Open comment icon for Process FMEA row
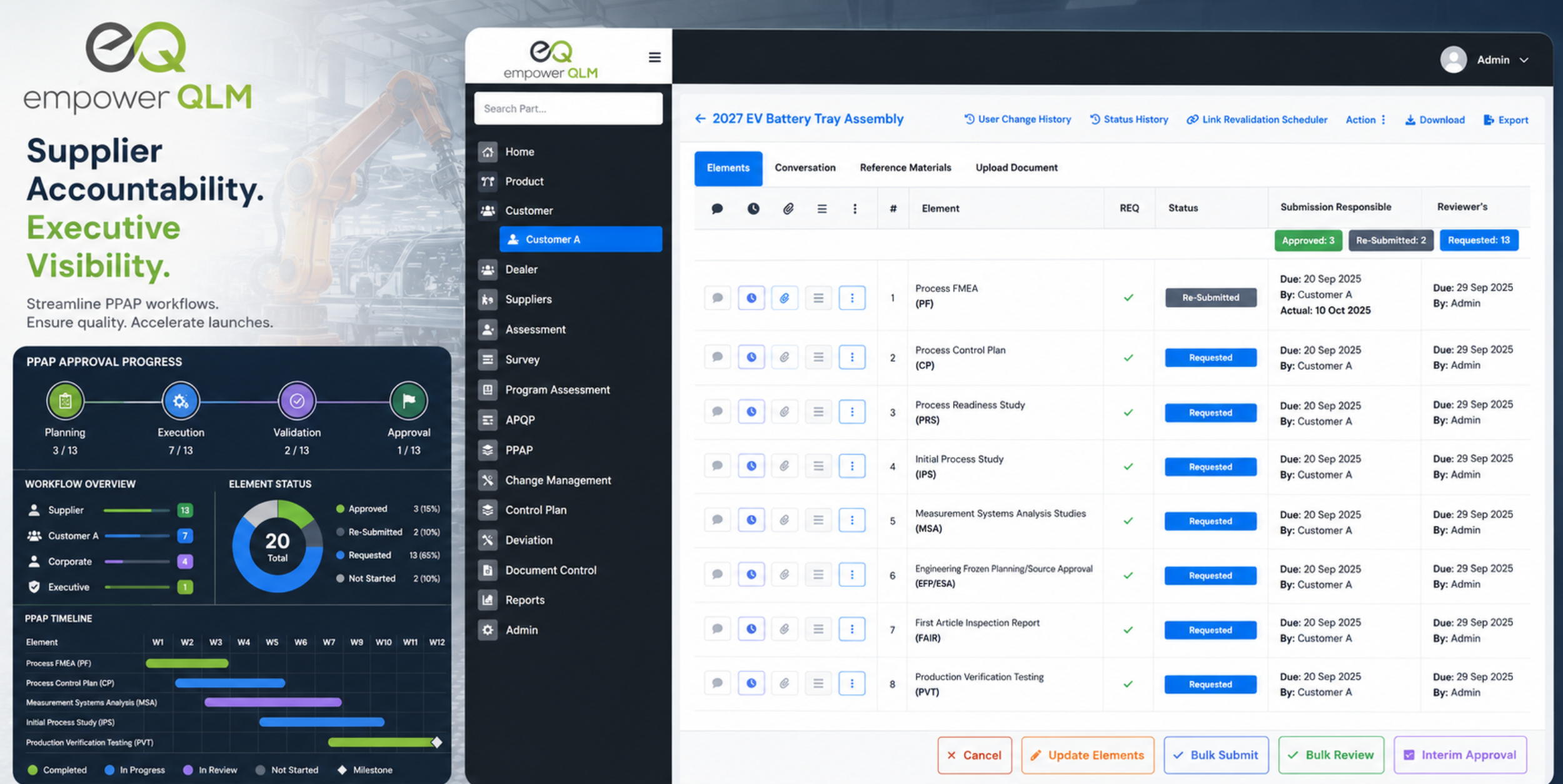The height and width of the screenshot is (784, 1563). point(718,298)
